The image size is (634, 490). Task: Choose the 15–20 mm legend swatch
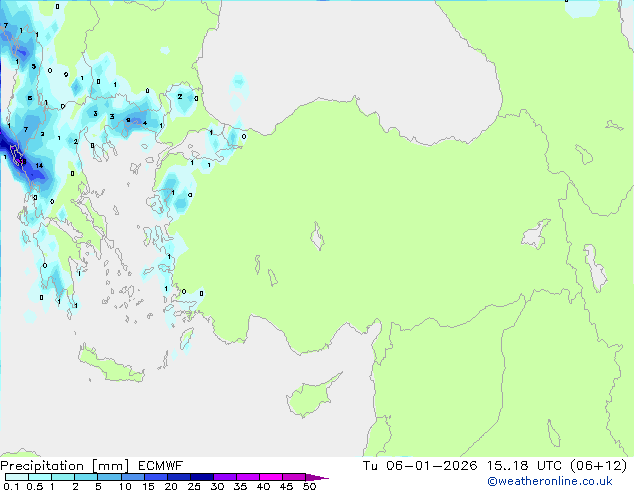click(155, 477)
